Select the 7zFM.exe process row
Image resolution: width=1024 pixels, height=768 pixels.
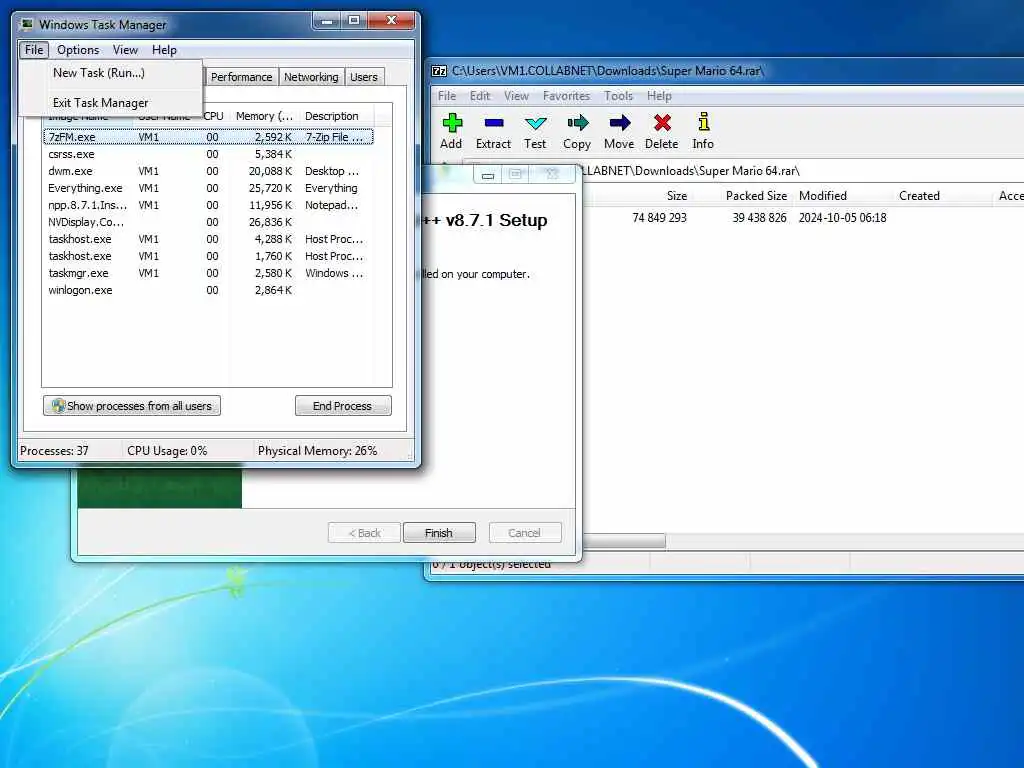(208, 137)
